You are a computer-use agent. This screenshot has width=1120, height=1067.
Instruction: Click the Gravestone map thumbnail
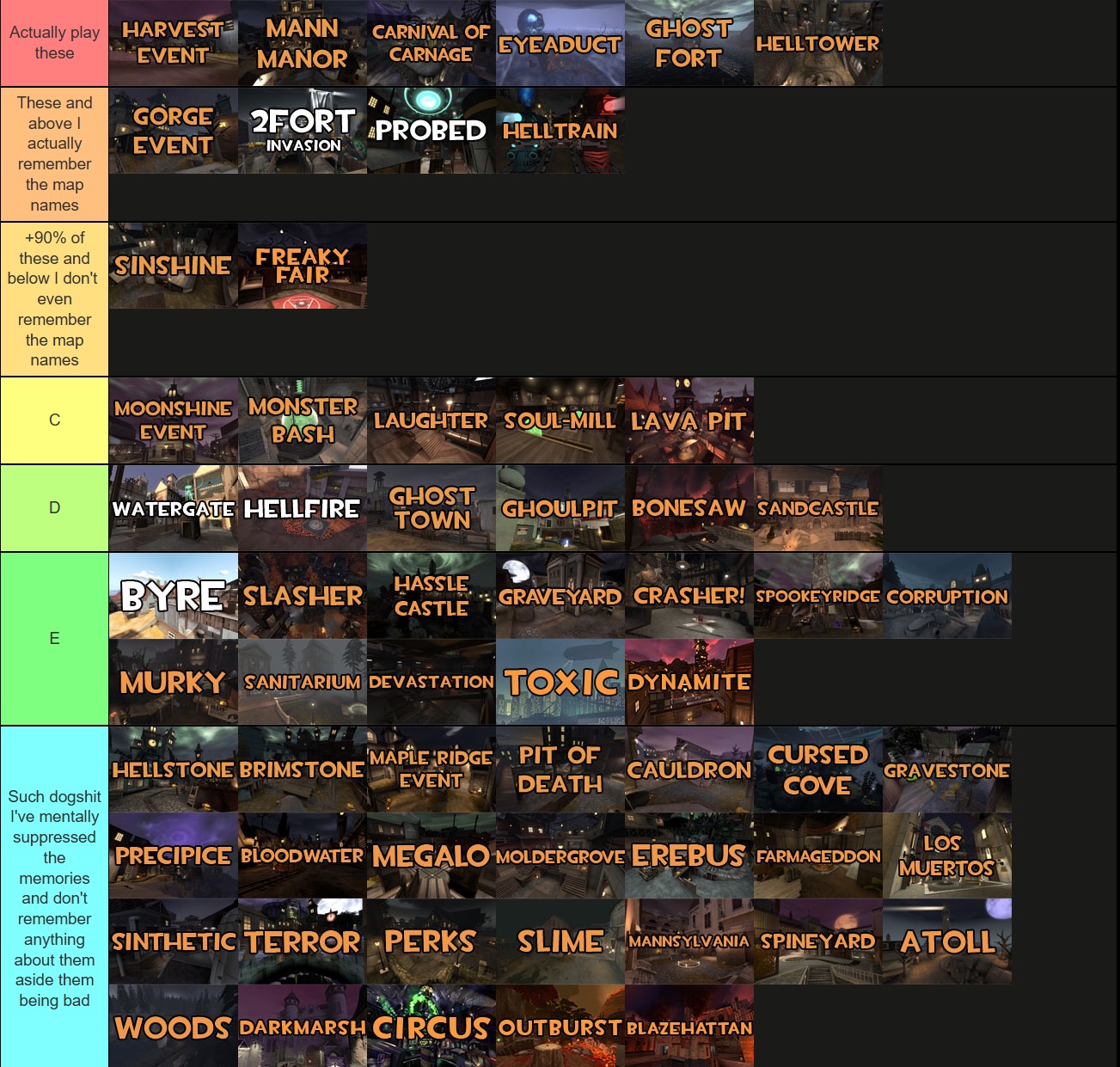(947, 770)
